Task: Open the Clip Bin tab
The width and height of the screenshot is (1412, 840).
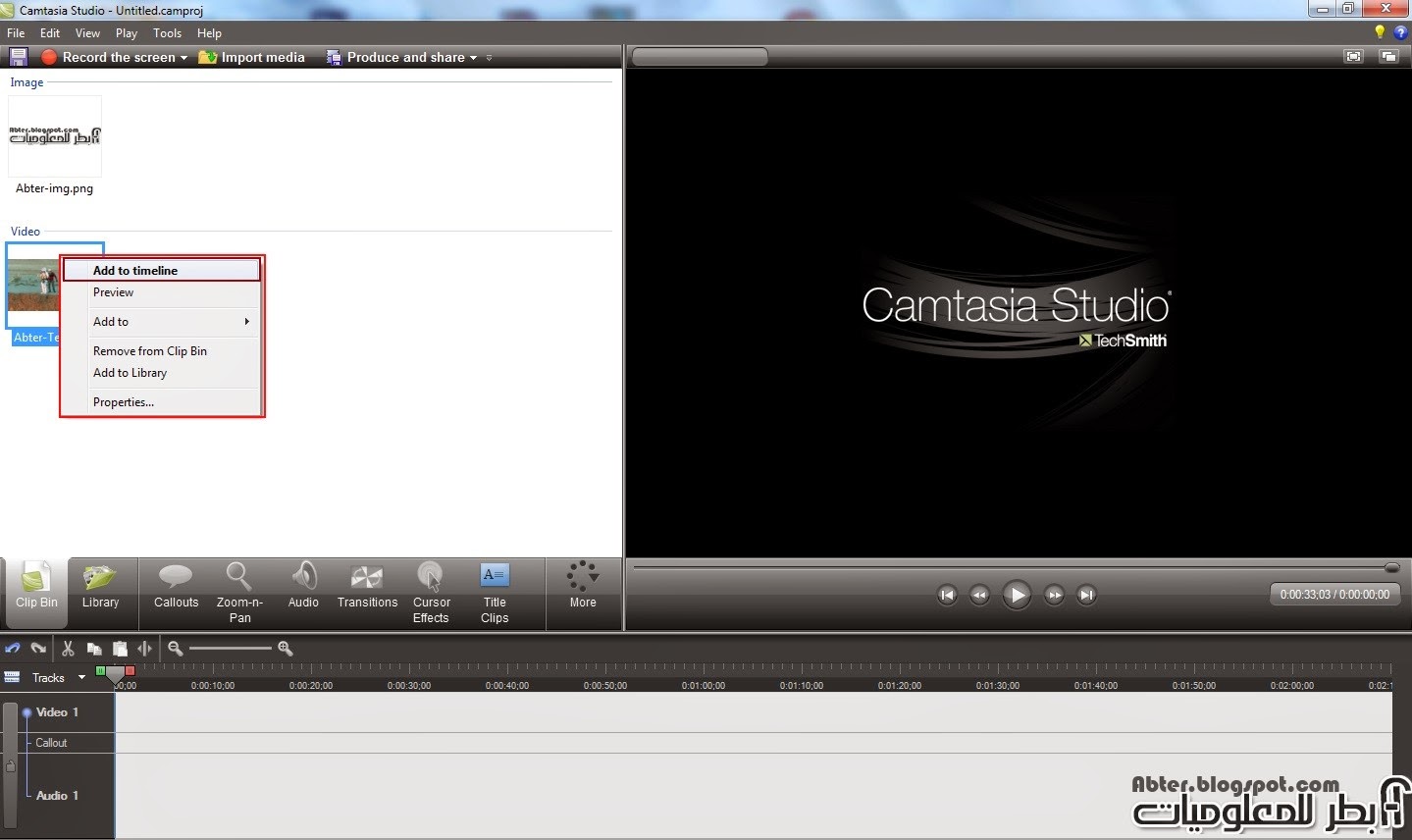Action: tap(36, 593)
